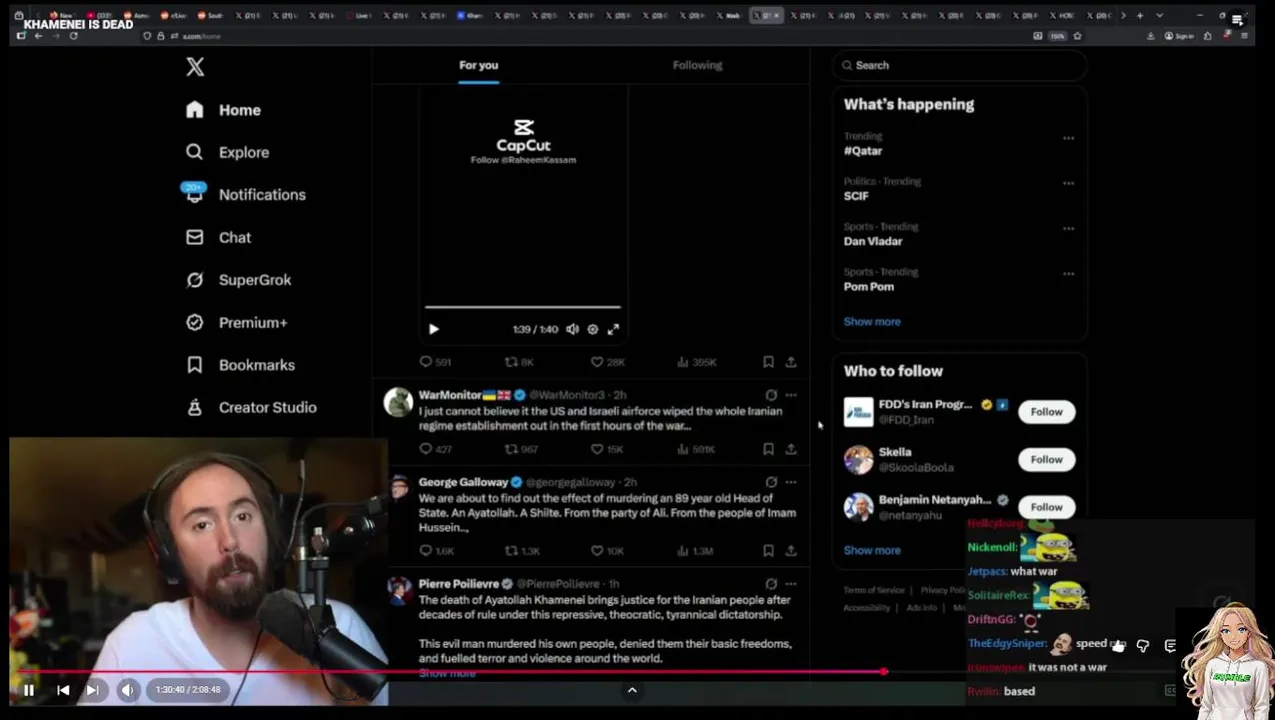This screenshot has height=720, width=1275.
Task: Like the video tweet with 28K likes
Action: pos(607,362)
